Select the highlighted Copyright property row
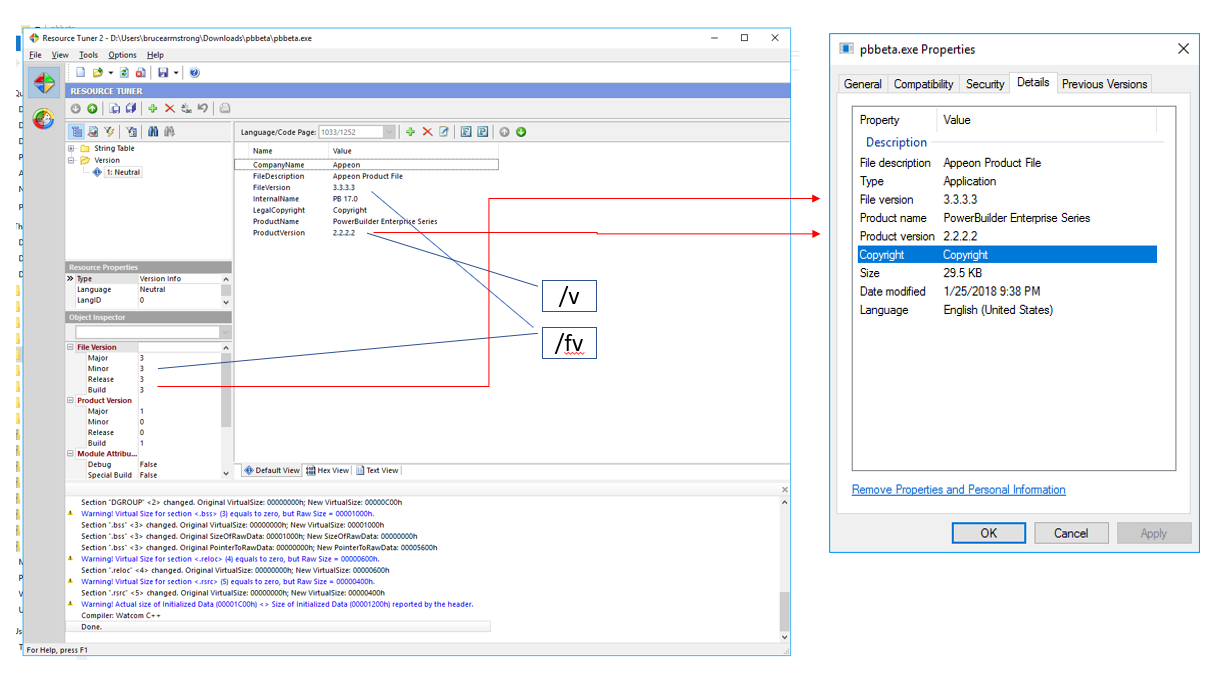 coord(1007,255)
